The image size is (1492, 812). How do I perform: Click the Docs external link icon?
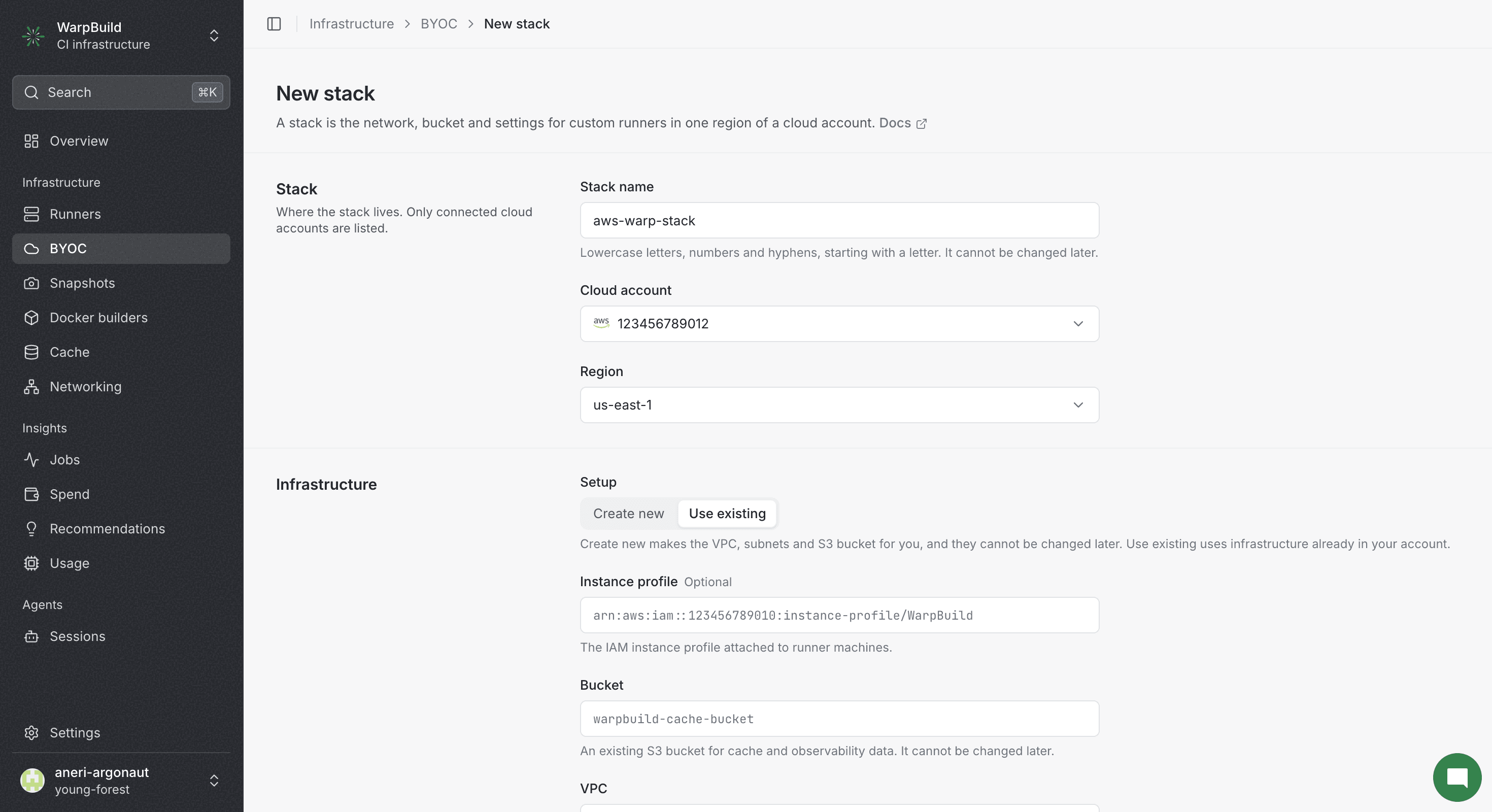[922, 123]
